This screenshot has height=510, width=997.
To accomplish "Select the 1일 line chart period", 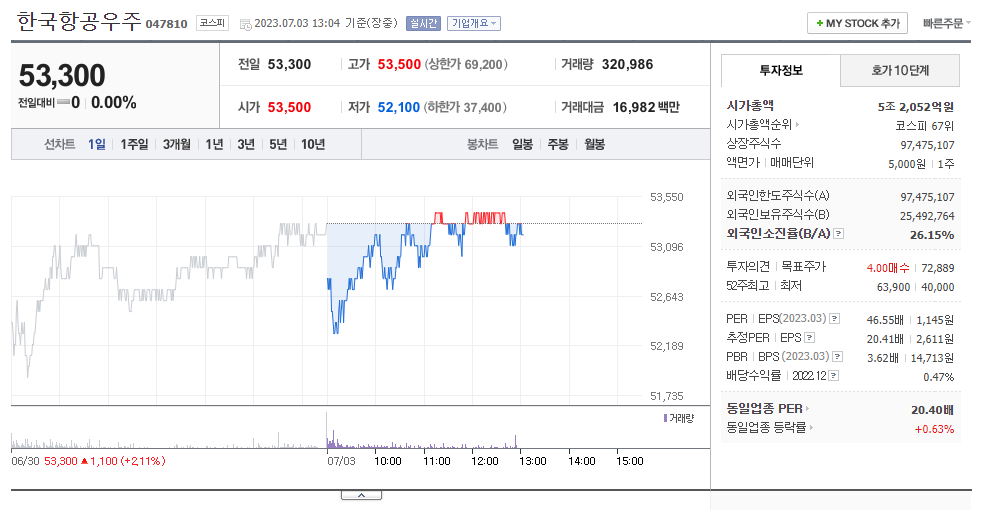I will coord(97,144).
